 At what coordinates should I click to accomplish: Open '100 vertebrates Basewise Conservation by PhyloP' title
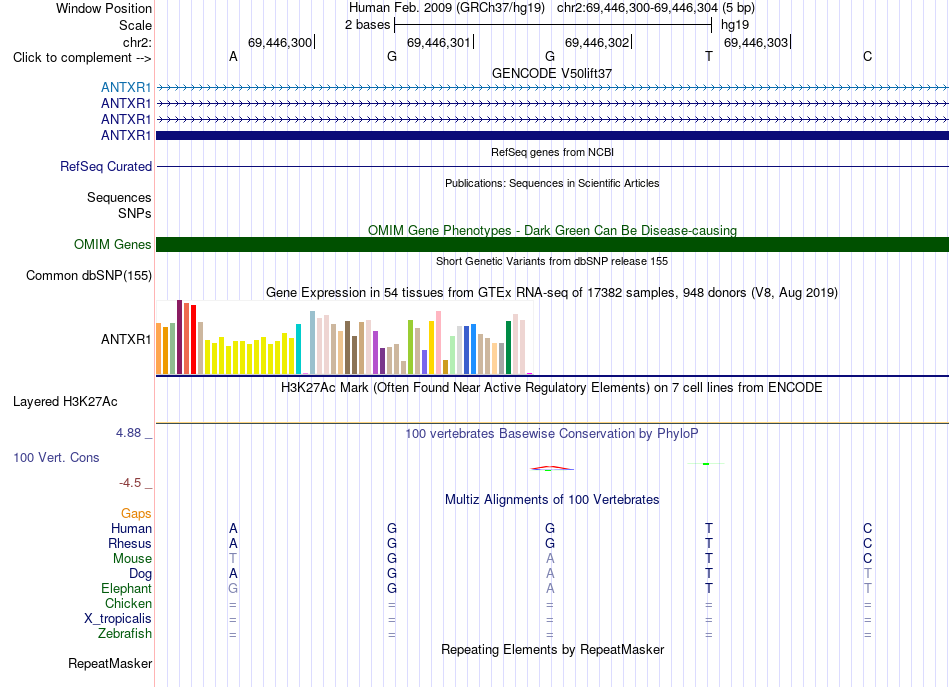click(x=552, y=434)
